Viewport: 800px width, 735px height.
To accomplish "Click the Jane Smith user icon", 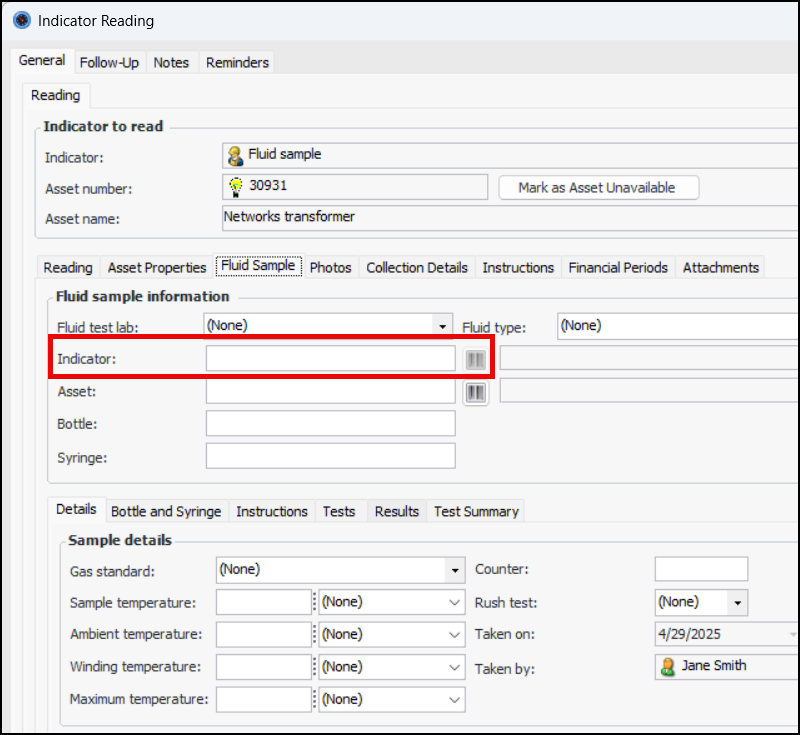I will (667, 666).
